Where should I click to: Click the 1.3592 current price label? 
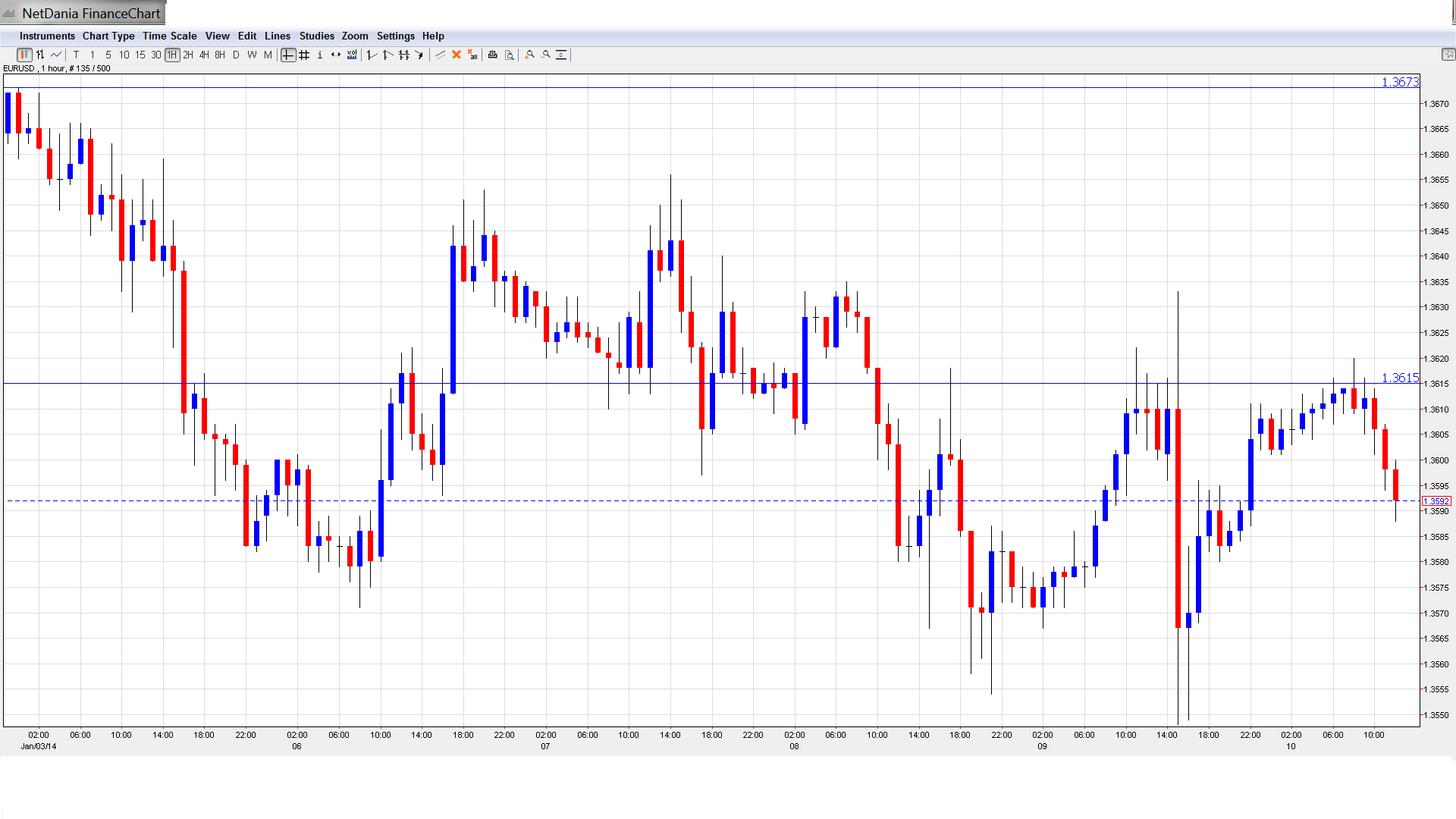pos(1436,501)
